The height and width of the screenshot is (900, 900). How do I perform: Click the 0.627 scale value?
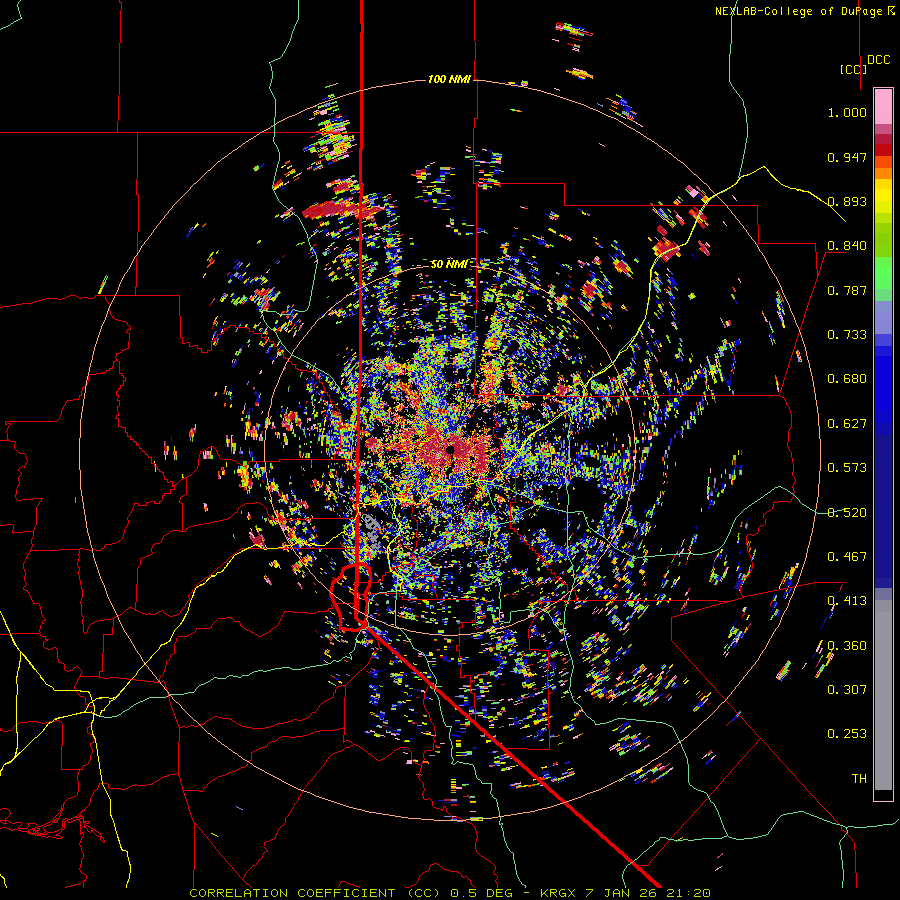click(847, 424)
